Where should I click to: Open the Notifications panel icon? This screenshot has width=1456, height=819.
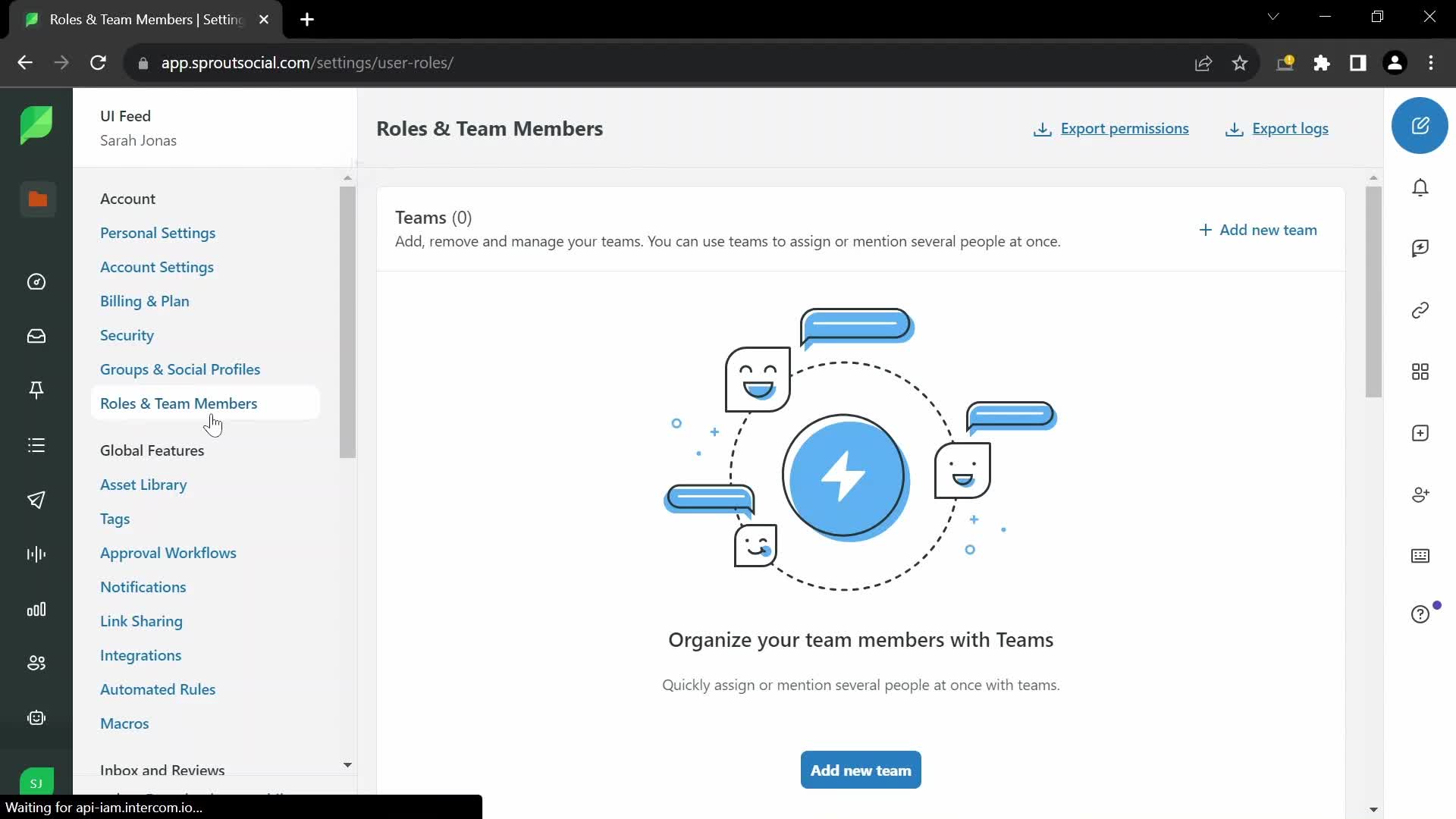tap(1421, 186)
